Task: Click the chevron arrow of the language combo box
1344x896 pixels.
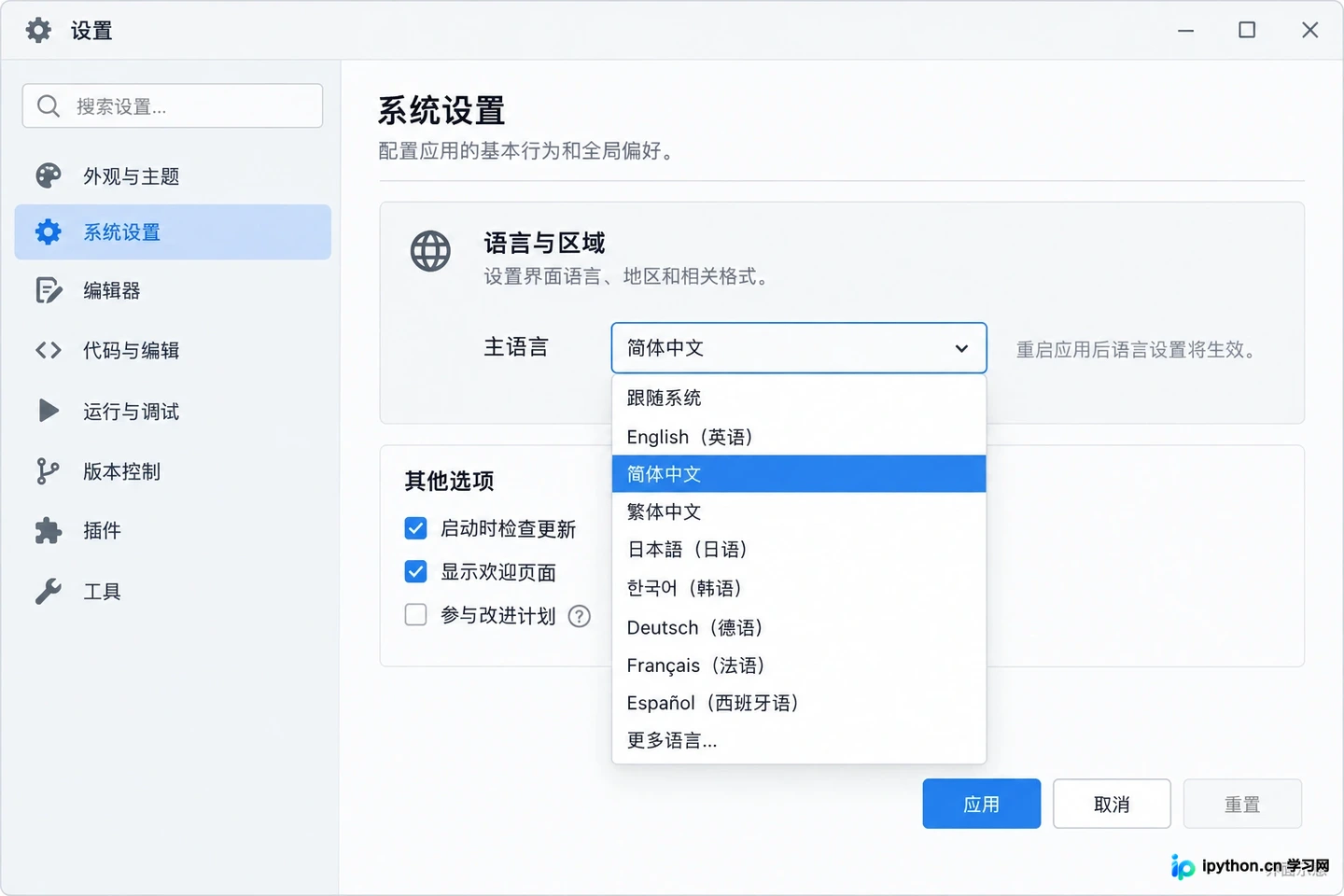Action: tap(961, 348)
